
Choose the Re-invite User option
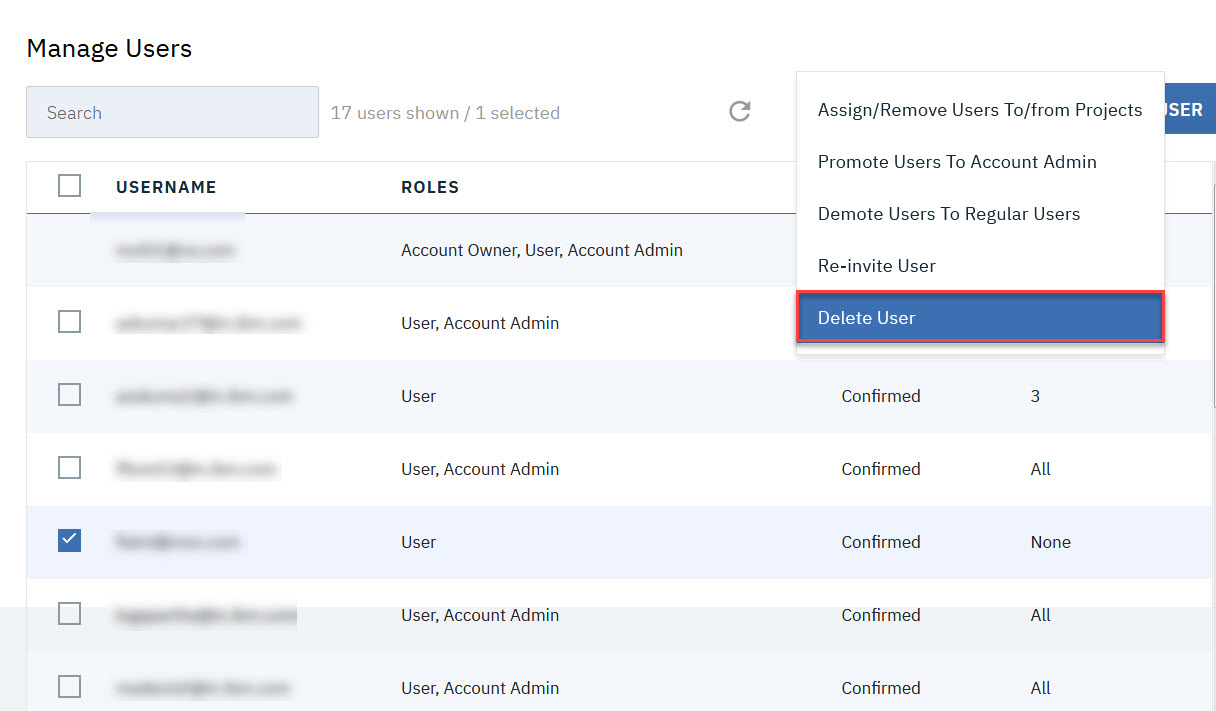876,266
